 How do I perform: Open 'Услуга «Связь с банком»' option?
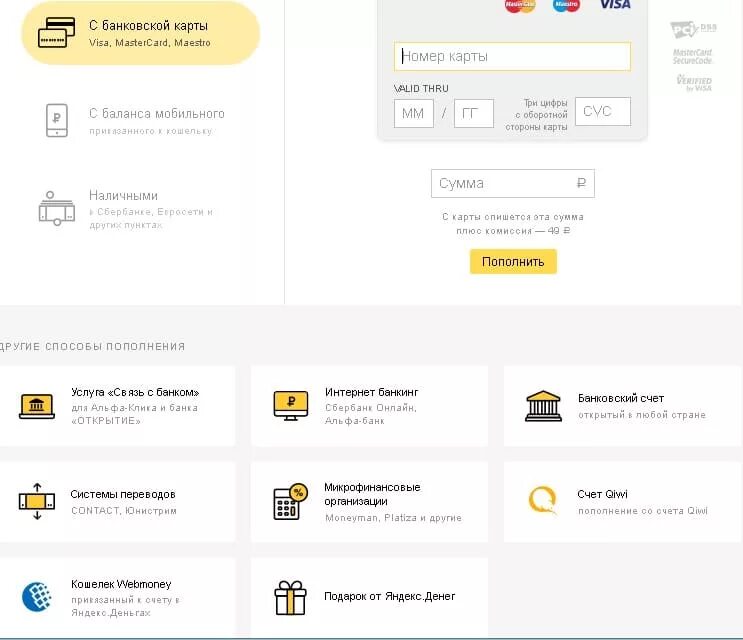(x=117, y=406)
